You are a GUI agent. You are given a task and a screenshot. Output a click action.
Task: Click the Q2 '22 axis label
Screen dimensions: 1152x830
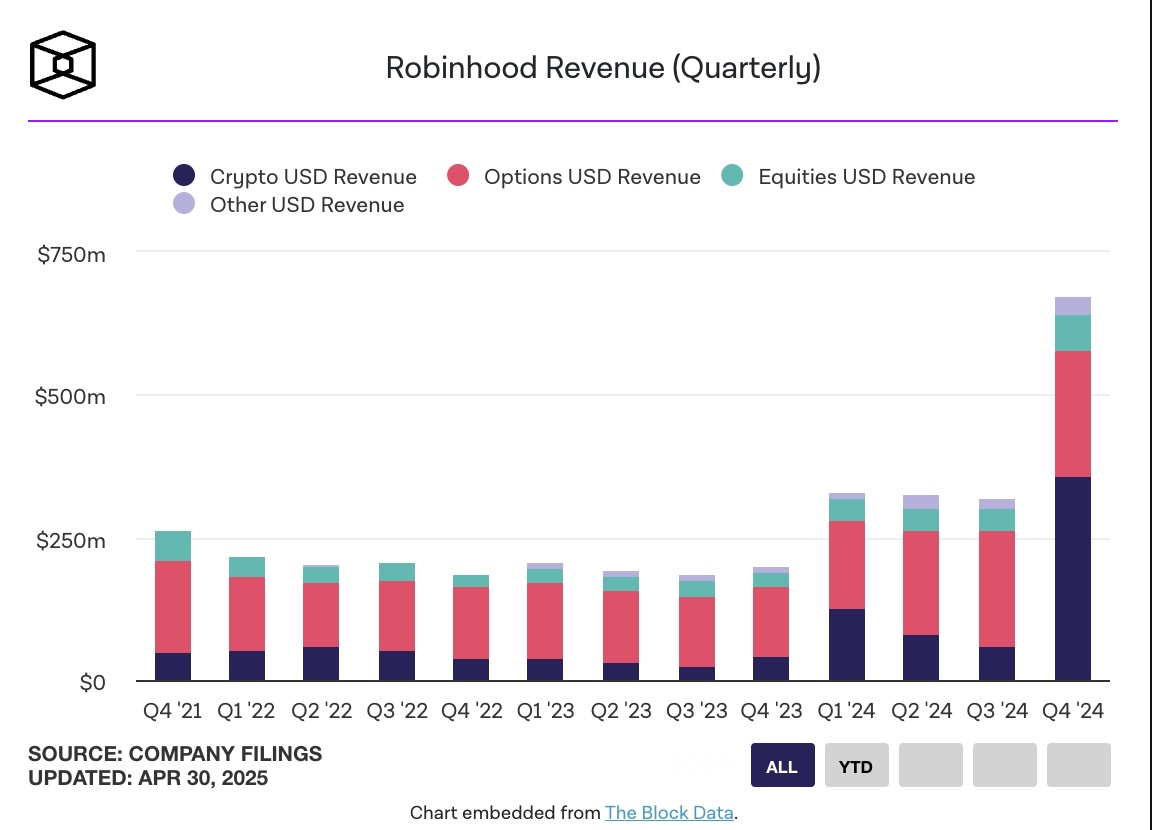click(x=322, y=711)
